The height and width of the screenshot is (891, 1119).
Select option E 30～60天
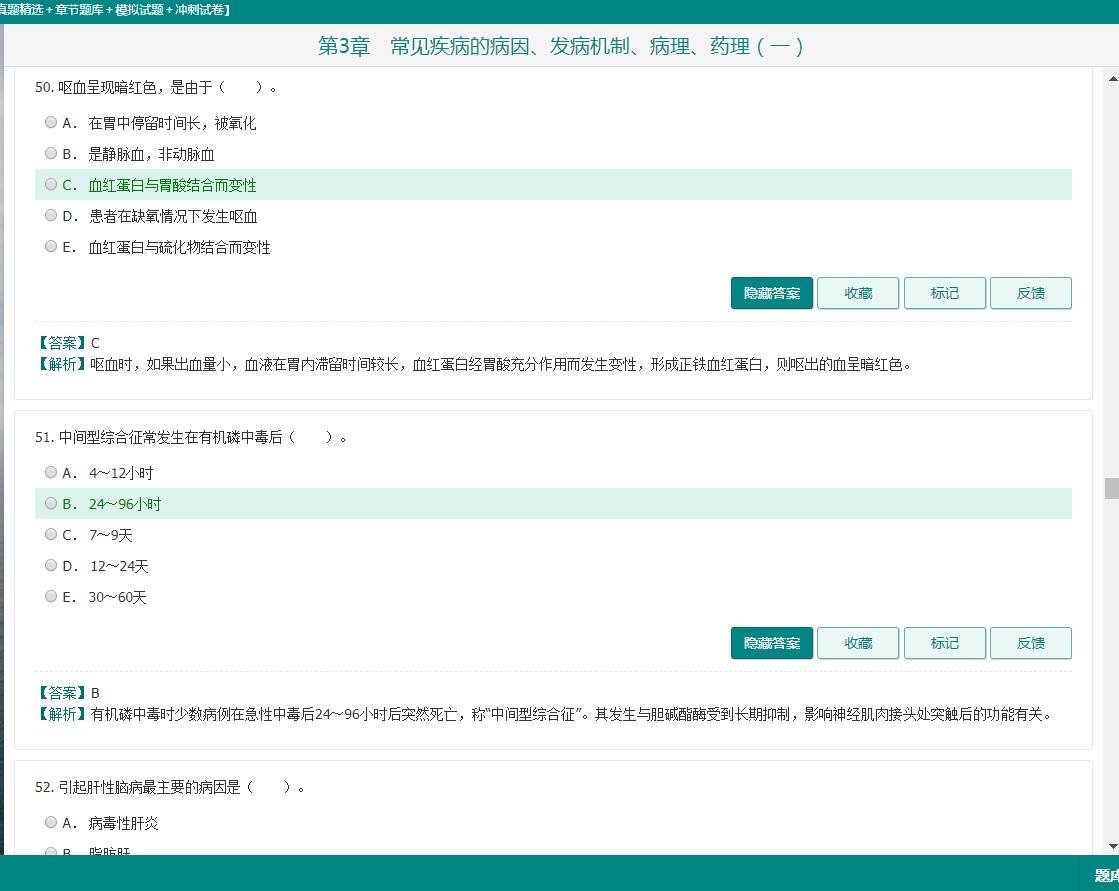point(51,596)
